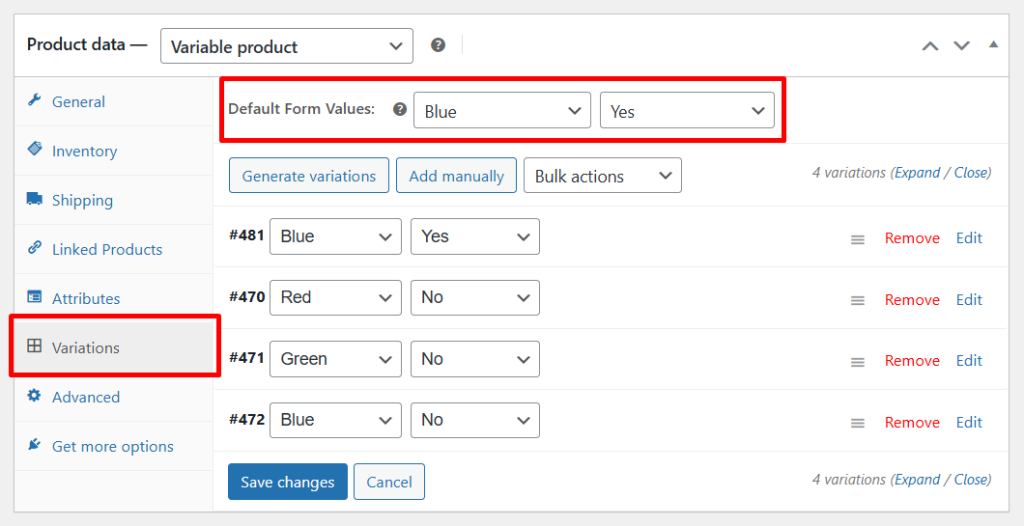Click the help icon beside product type
Screen dimensions: 1024x526
[438, 45]
